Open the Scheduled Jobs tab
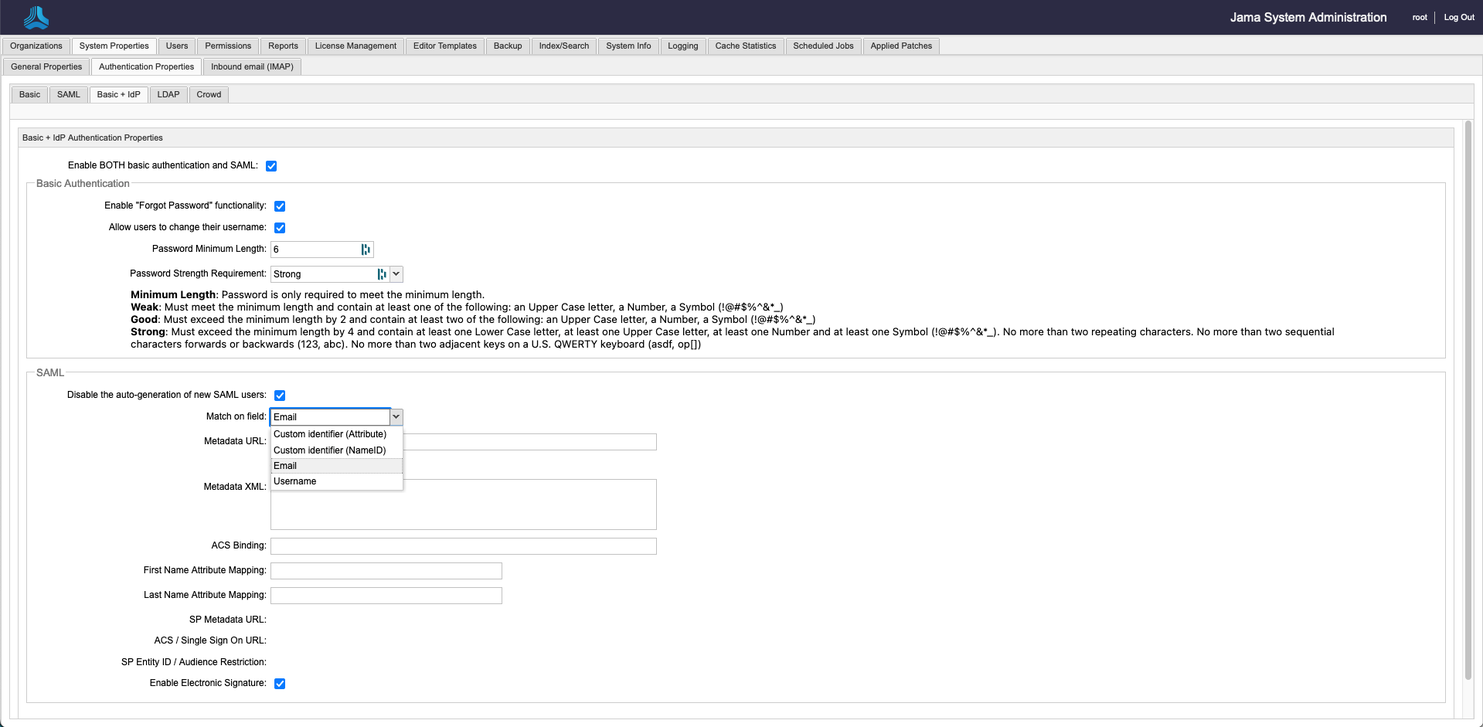Screen dimensions: 1483x727 [x=824, y=46]
